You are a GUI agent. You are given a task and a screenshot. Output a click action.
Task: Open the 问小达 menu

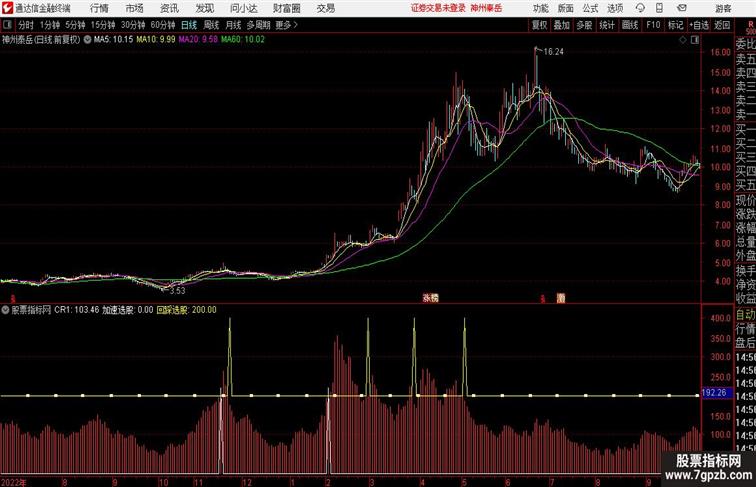point(243,8)
